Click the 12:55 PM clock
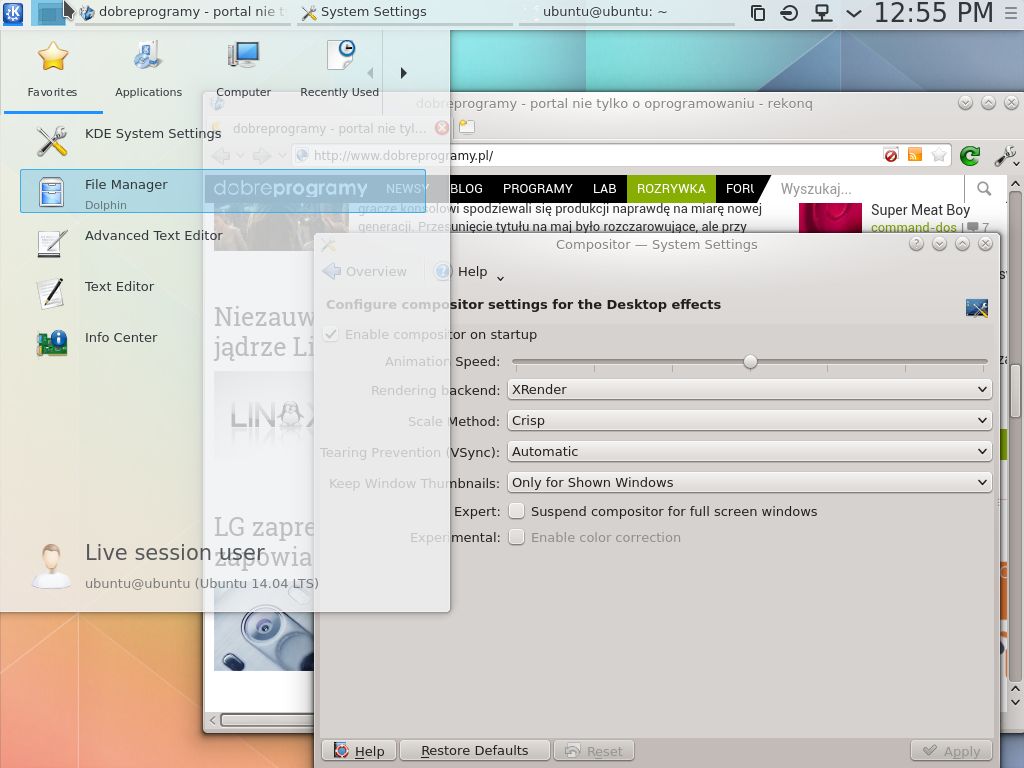The image size is (1024, 768). pyautogui.click(x=933, y=12)
